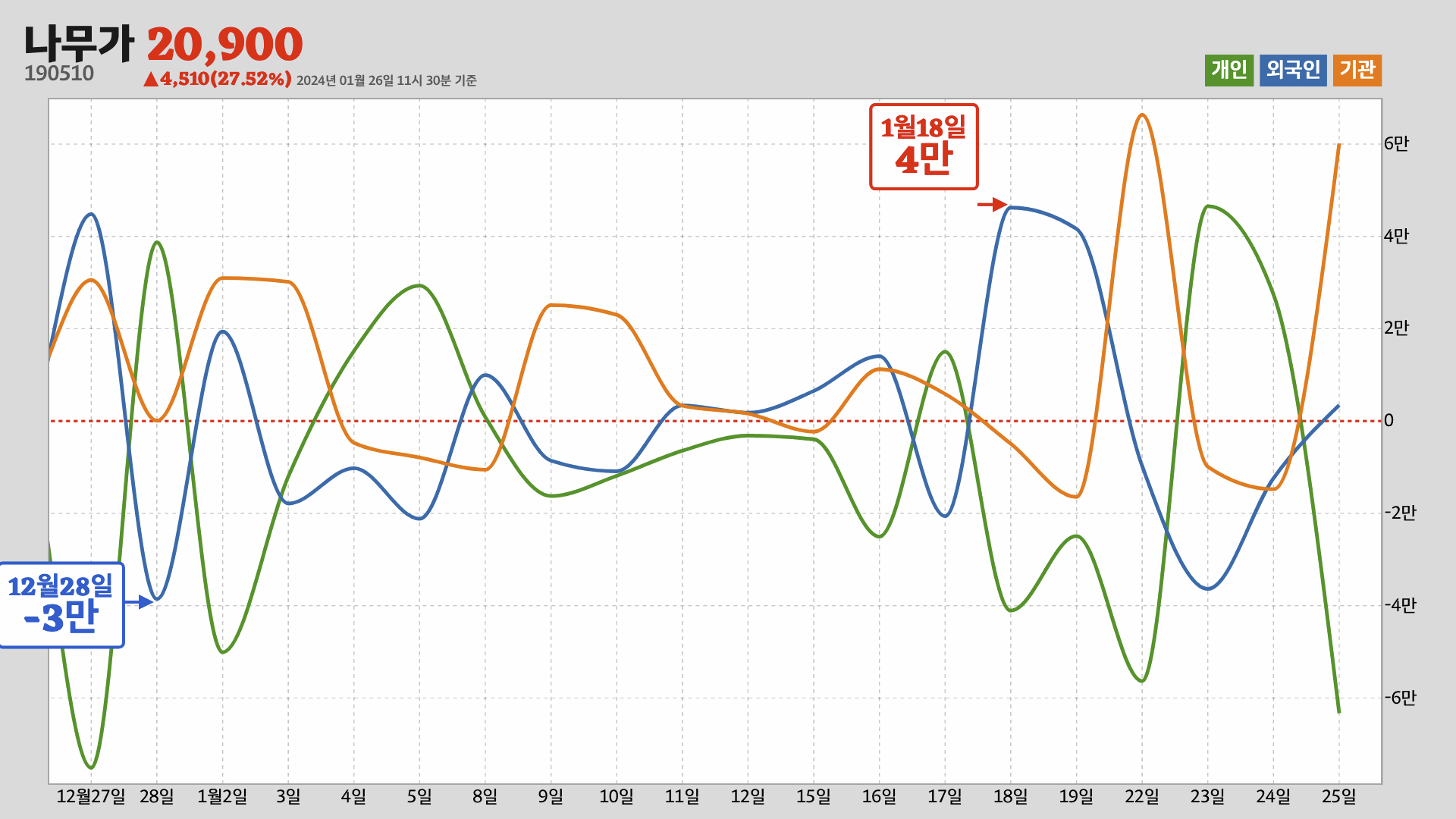Click the 22일 x-axis label
Screen dimensions: 1456x819
[x=1142, y=796]
